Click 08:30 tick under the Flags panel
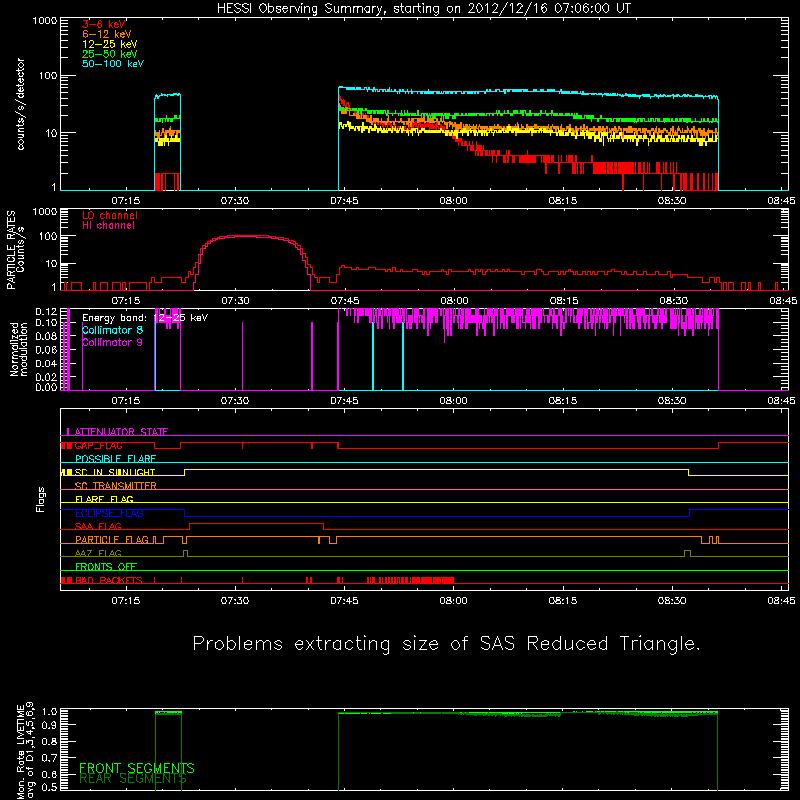 672,601
